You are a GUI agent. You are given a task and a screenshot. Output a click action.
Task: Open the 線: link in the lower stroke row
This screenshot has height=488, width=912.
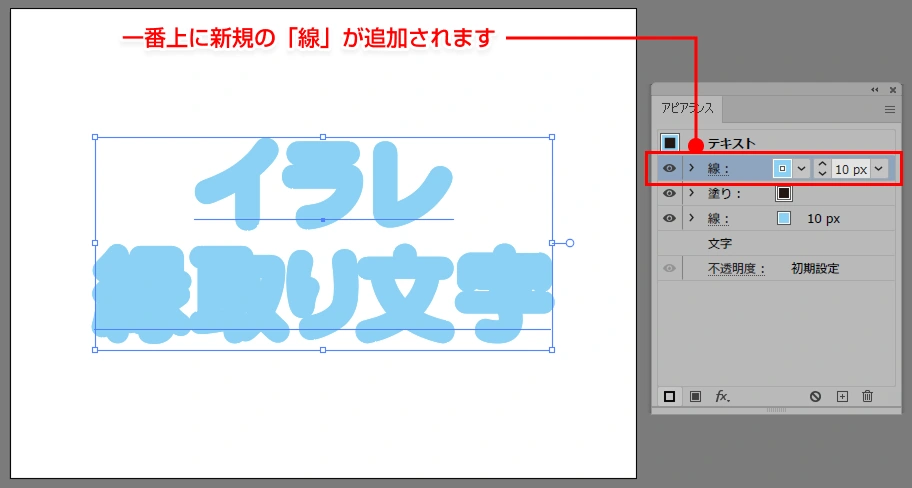tap(718, 219)
